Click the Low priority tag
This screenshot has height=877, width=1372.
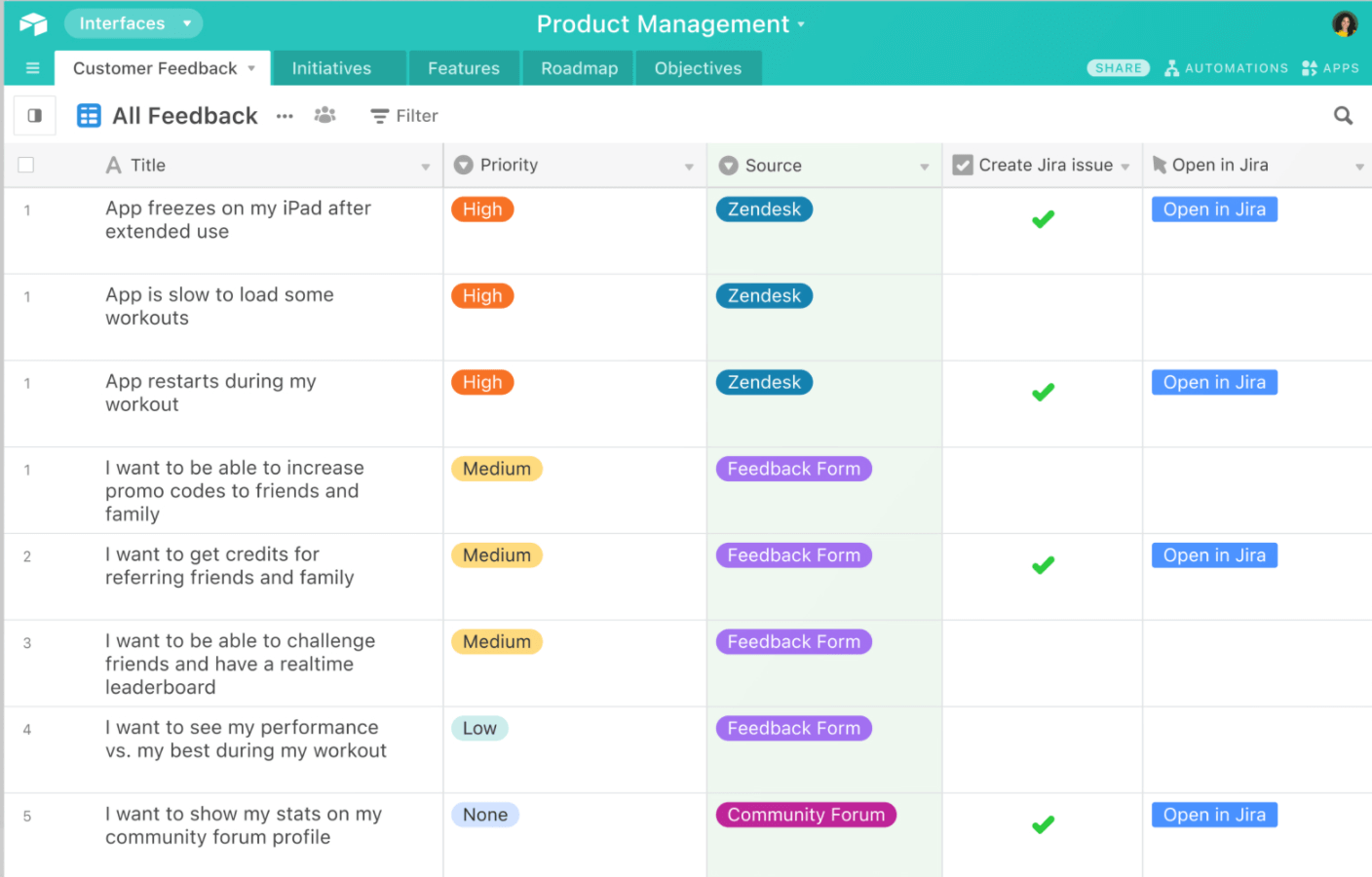[479, 728]
